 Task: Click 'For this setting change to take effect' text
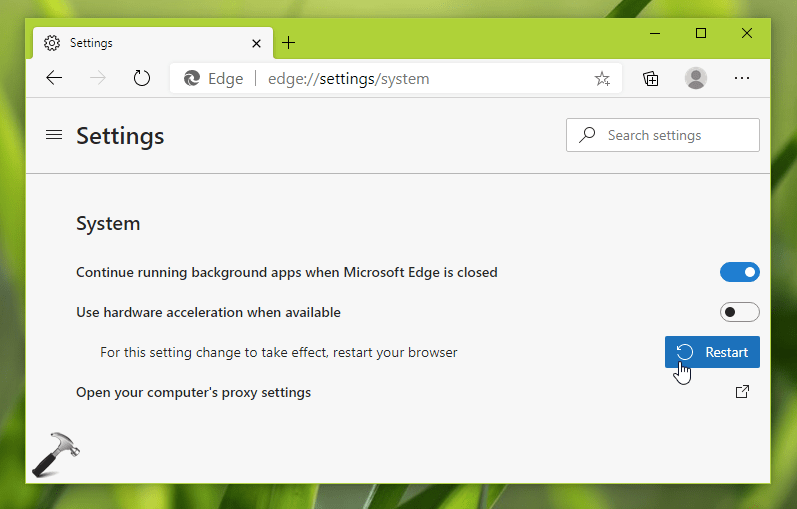click(279, 352)
